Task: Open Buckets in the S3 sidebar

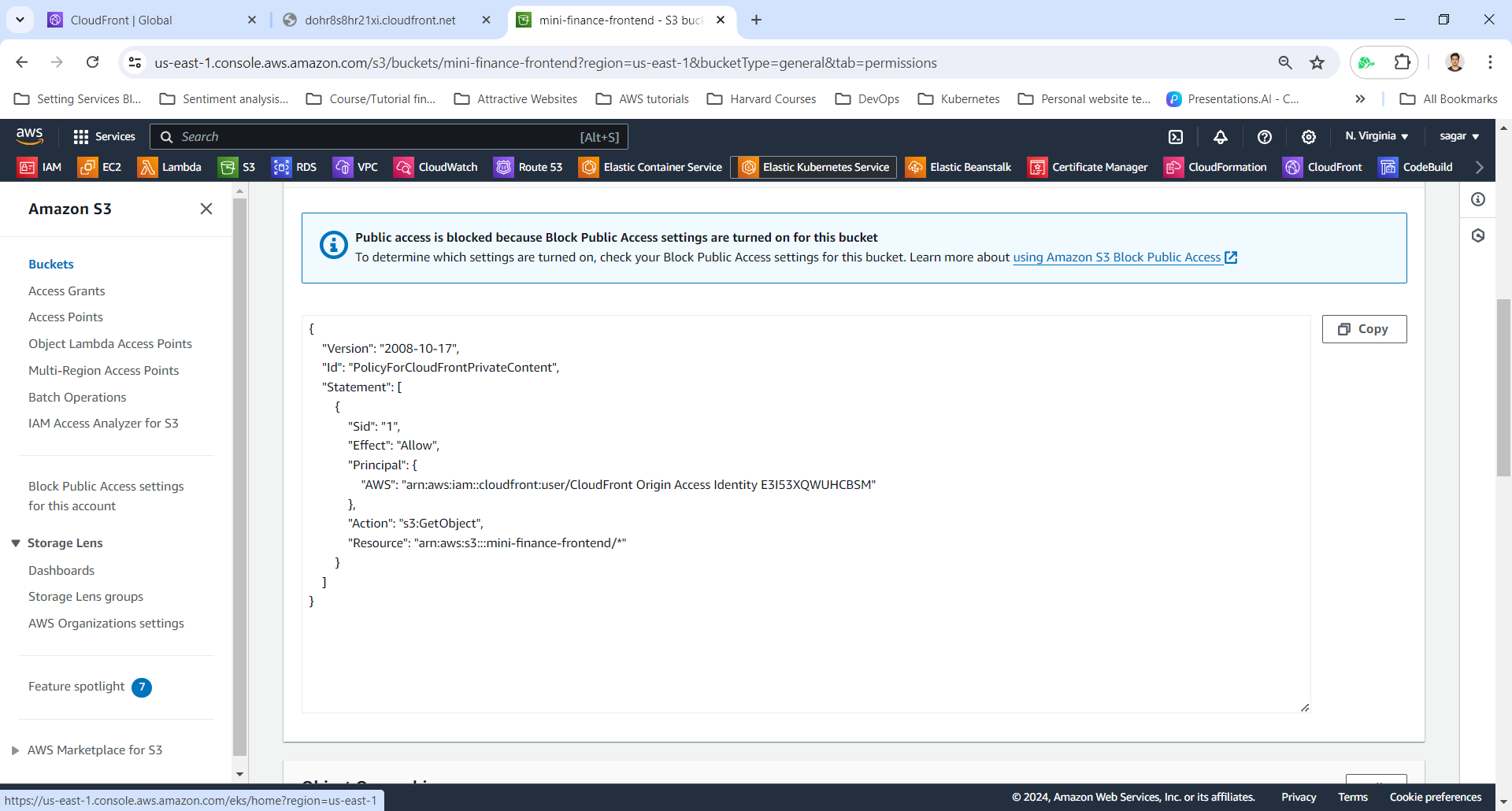Action: 51,265
